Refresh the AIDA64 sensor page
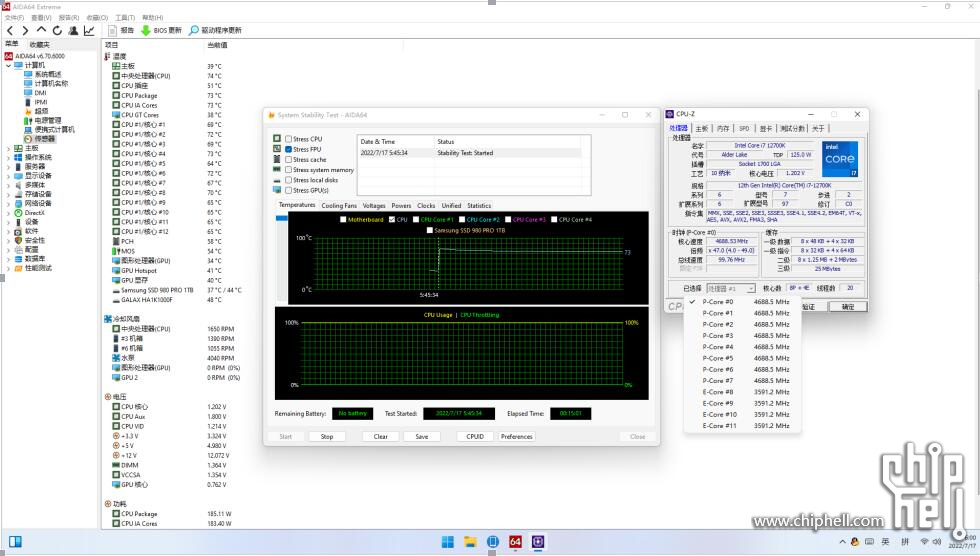This screenshot has width=980, height=556. pyautogui.click(x=57, y=30)
